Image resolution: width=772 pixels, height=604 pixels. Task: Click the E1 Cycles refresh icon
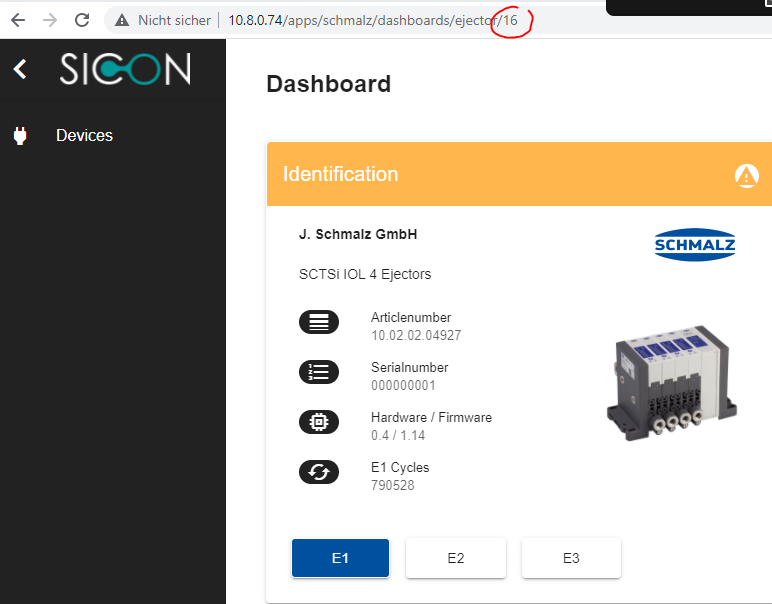(318, 472)
